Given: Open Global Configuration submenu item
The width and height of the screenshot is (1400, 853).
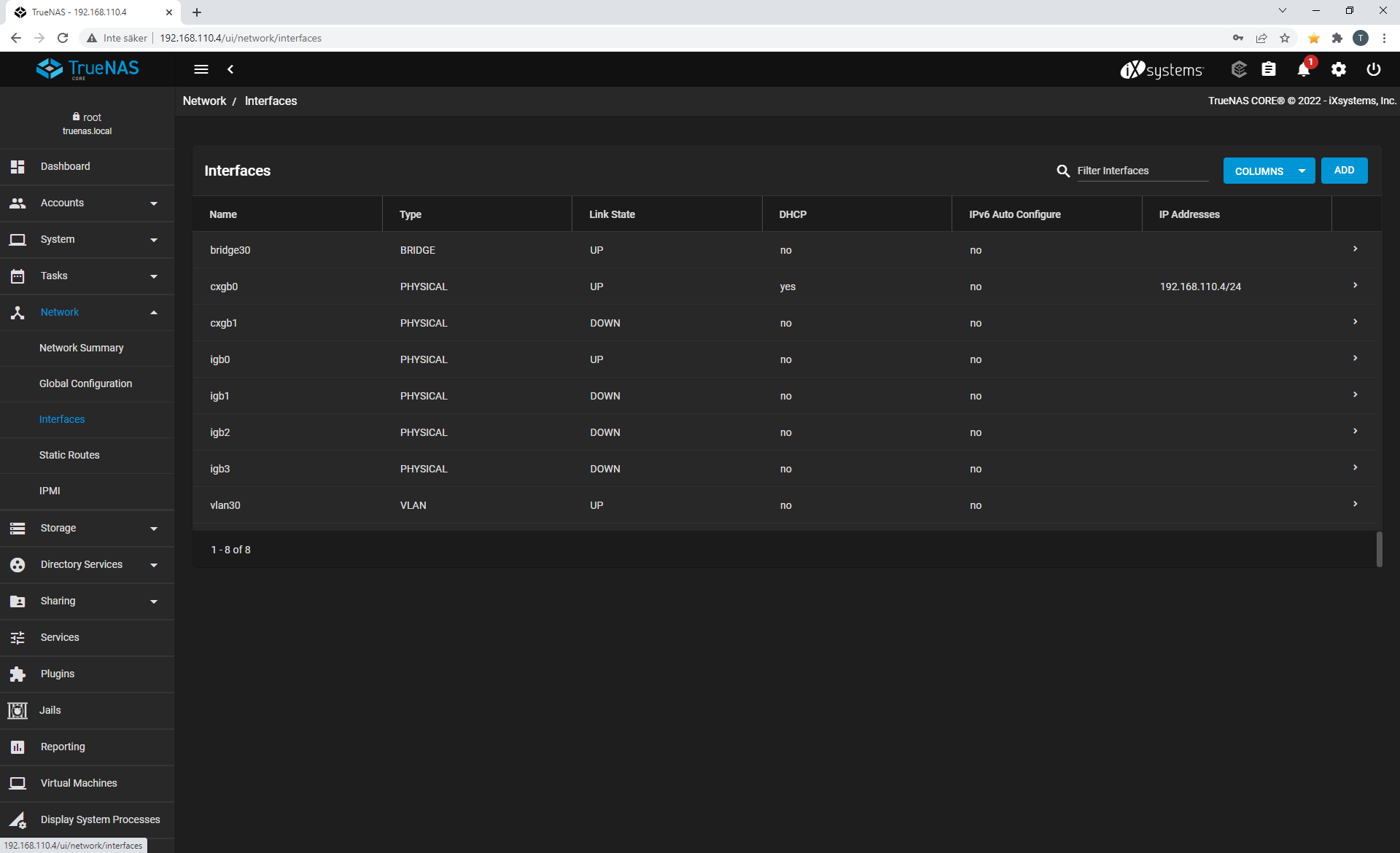Looking at the screenshot, I should click(85, 383).
